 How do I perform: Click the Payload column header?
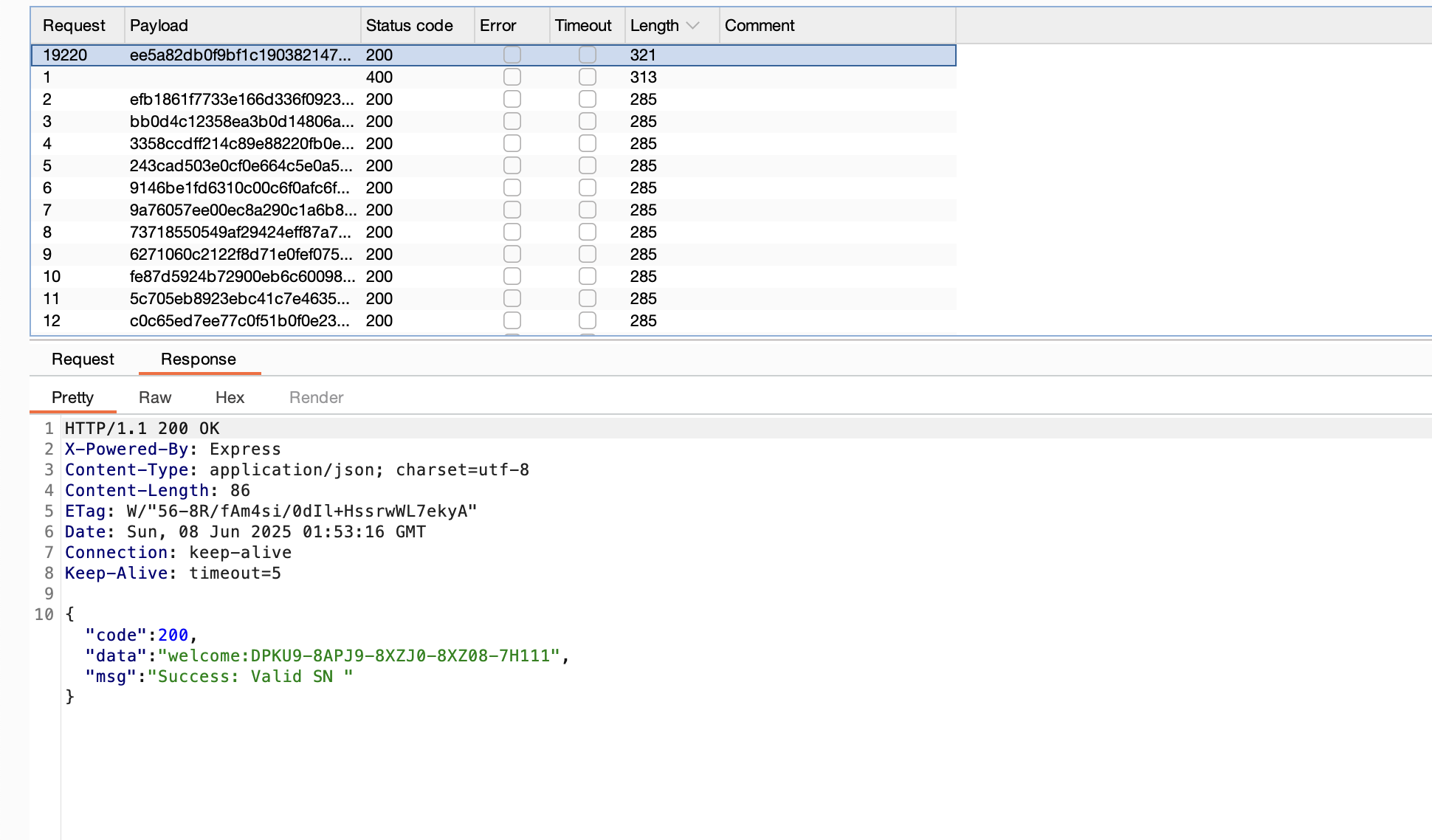[x=159, y=26]
